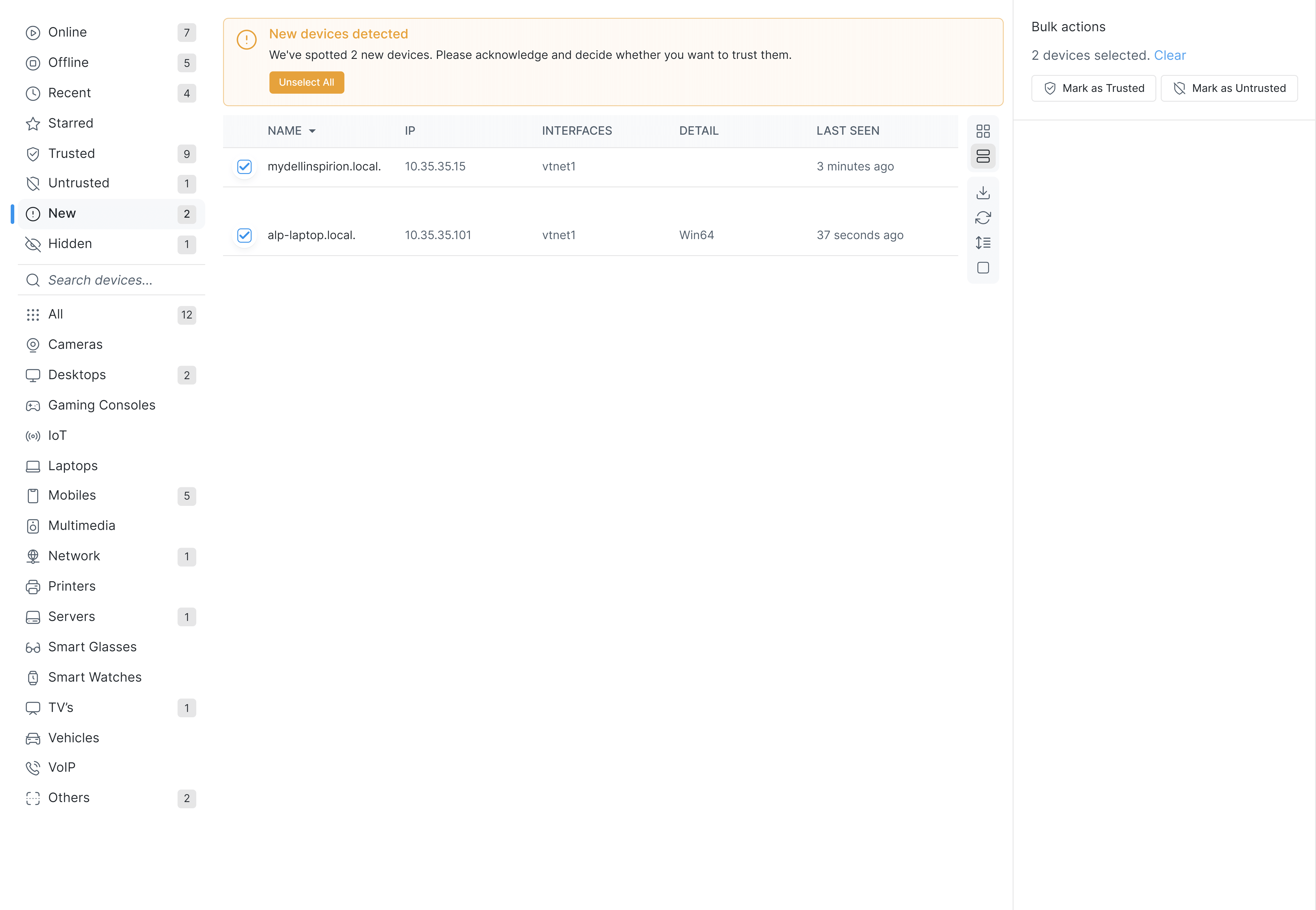1316x910 pixels.
Task: Mark selected devices as Trusted
Action: 1094,88
